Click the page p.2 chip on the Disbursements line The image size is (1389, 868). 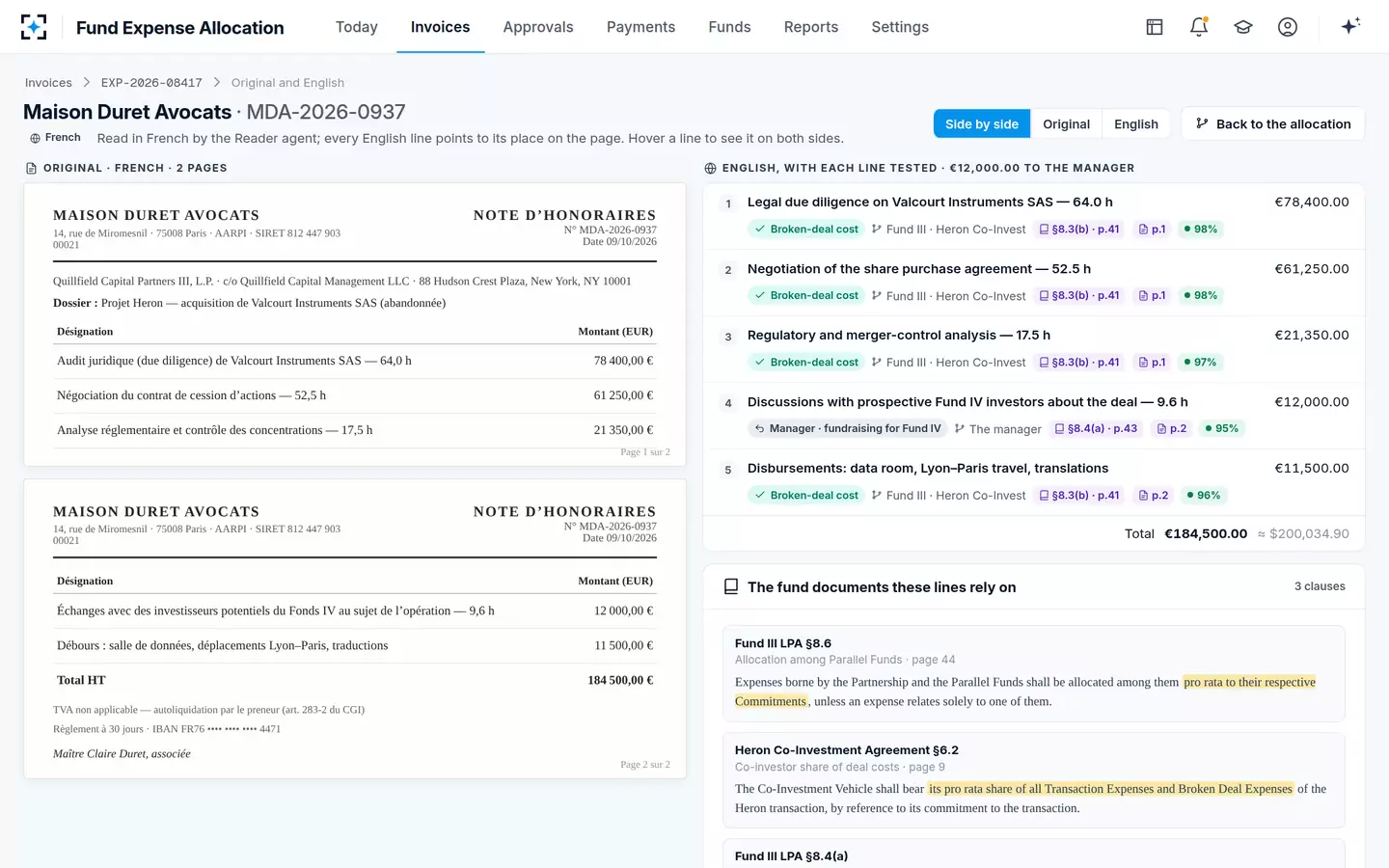(1154, 496)
